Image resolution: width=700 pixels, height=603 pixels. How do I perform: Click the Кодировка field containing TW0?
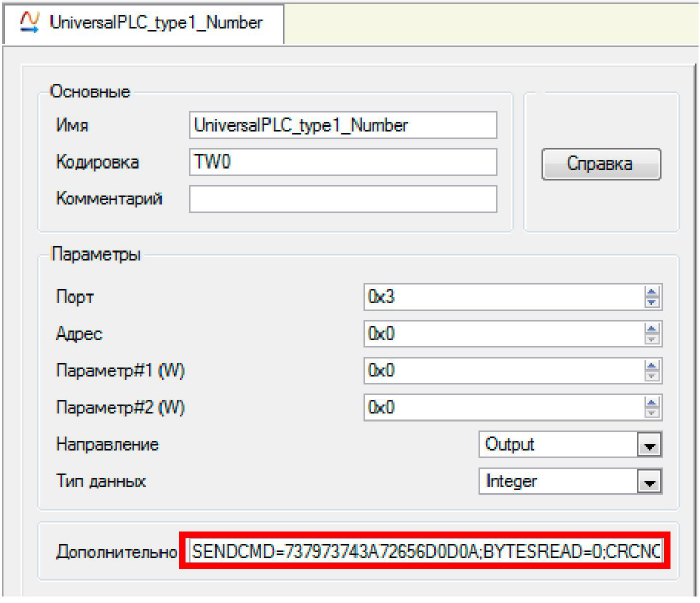tap(342, 162)
